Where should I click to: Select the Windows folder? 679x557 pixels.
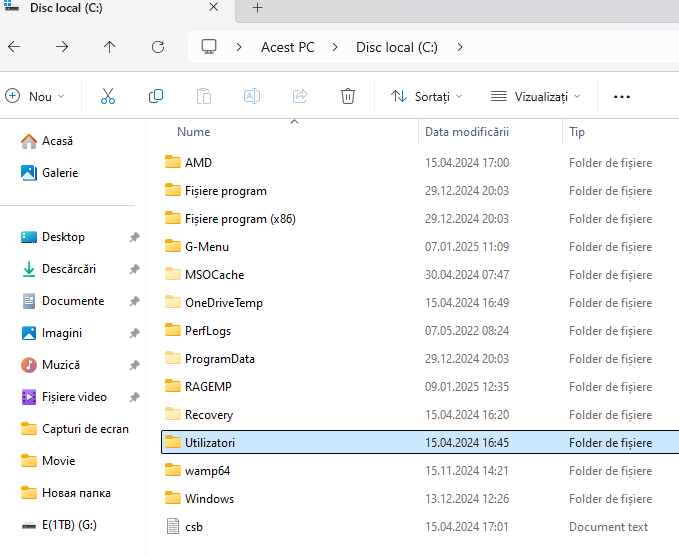tap(209, 499)
